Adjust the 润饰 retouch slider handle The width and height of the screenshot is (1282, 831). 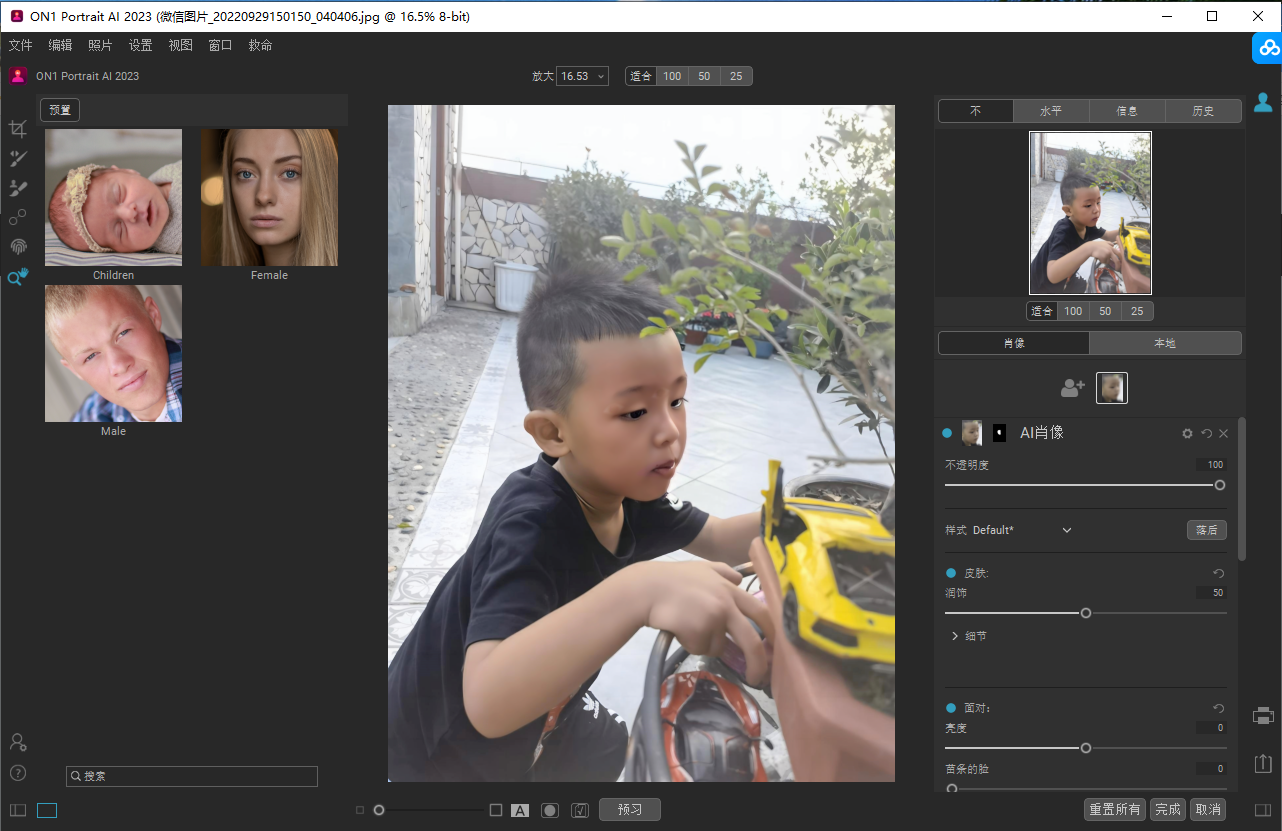1086,613
